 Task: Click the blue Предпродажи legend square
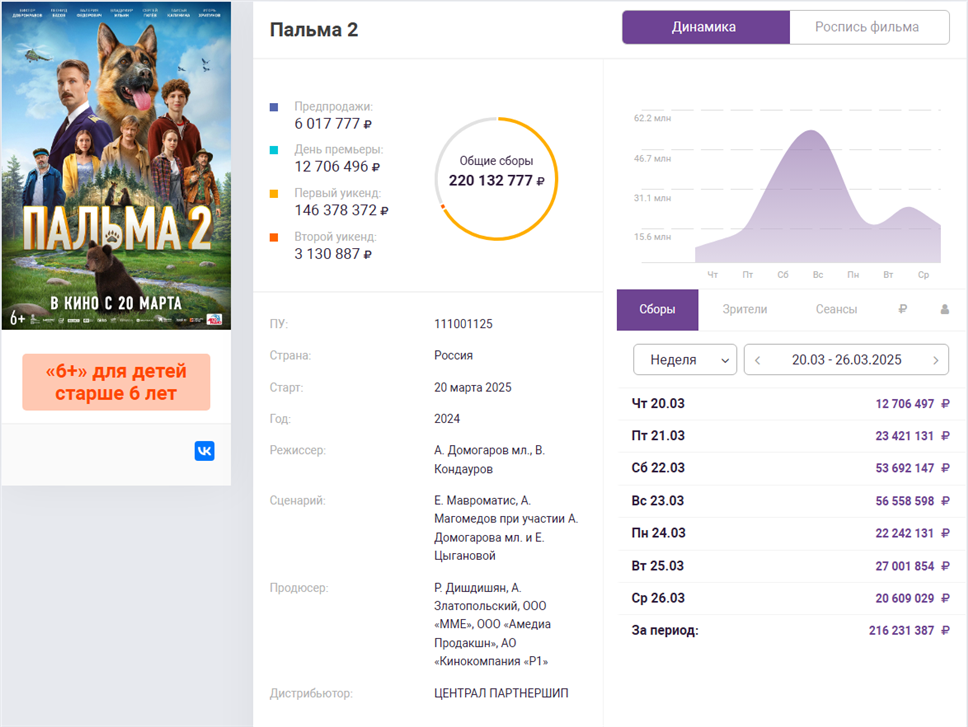[274, 107]
